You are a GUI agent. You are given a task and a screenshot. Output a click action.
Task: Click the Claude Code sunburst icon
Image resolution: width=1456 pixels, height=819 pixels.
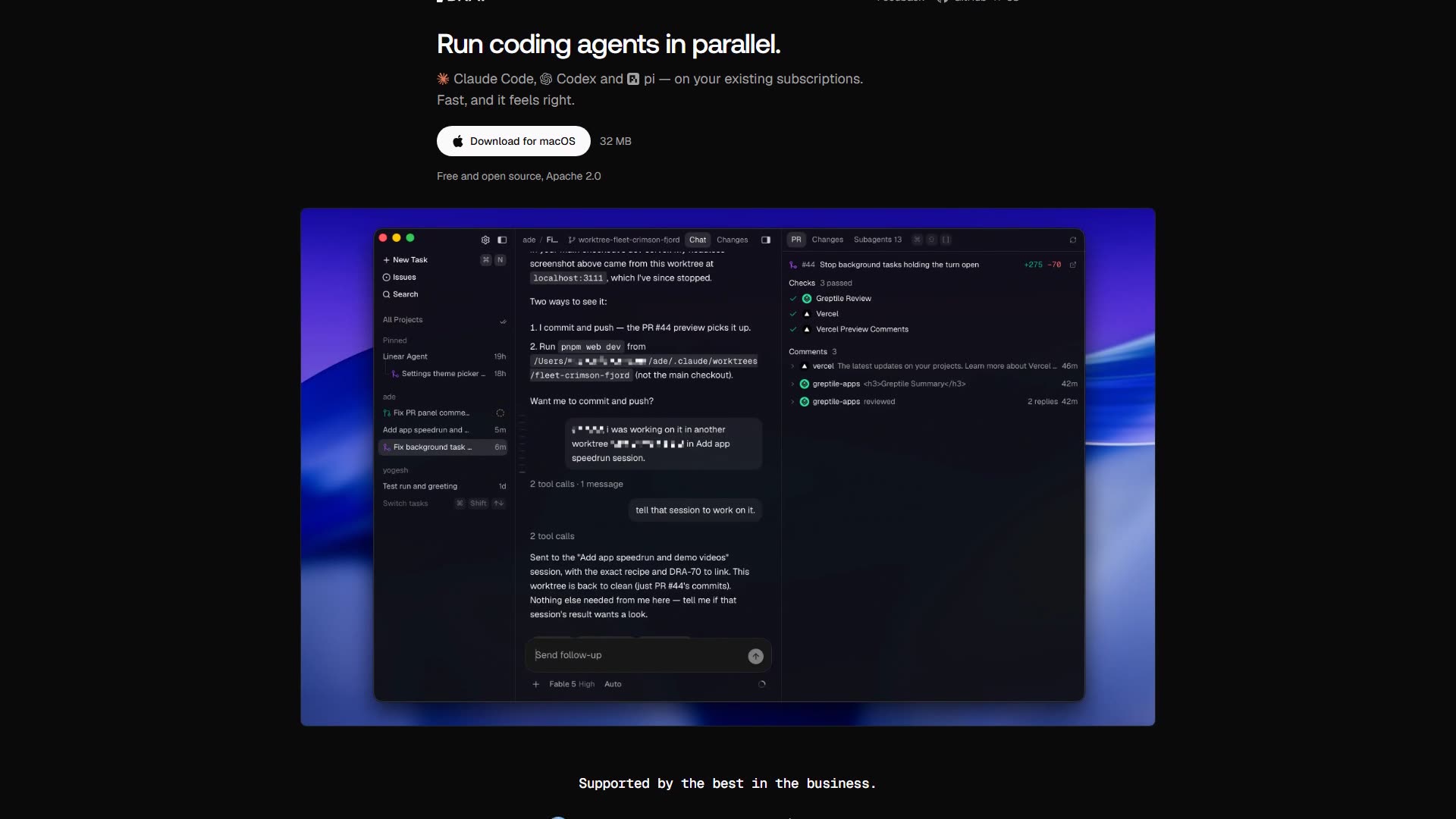(x=443, y=79)
